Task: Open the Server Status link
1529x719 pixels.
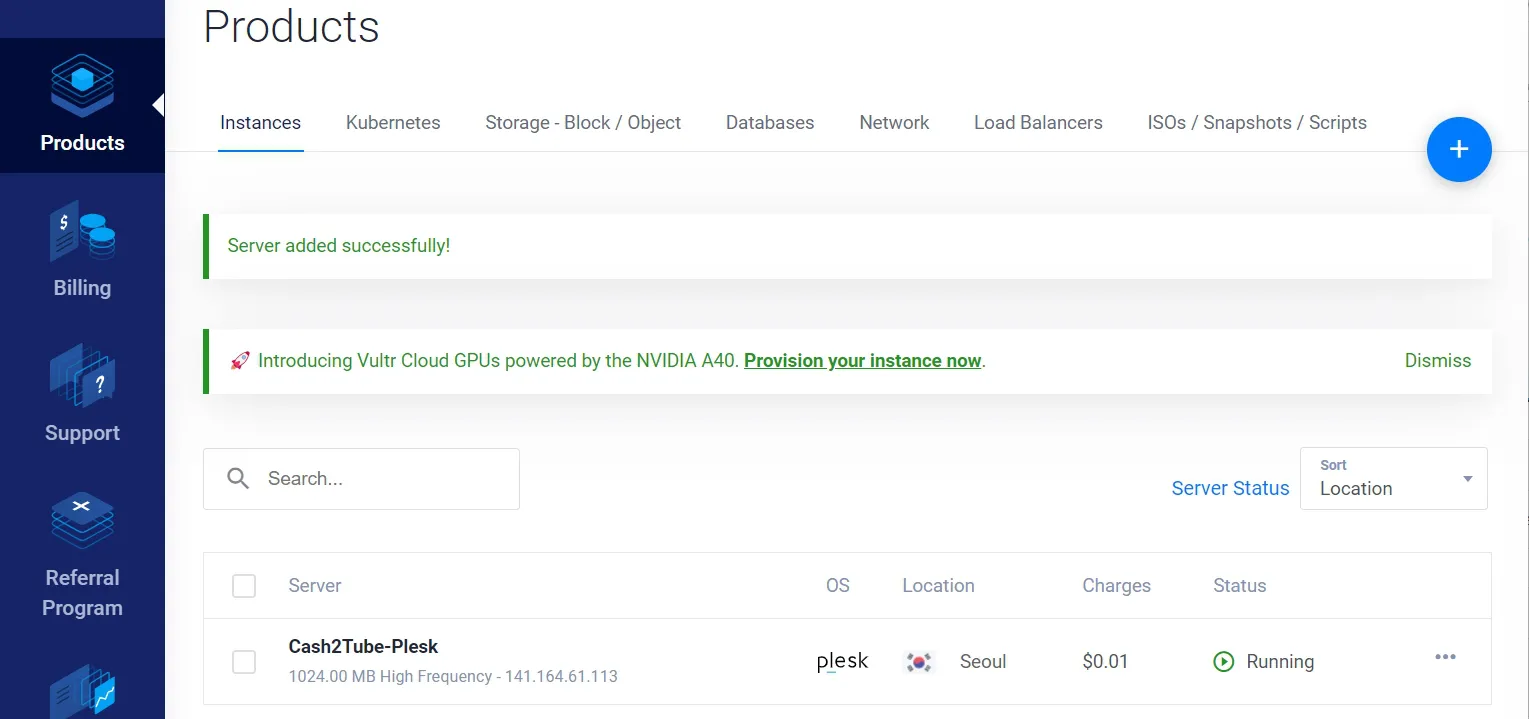Action: pyautogui.click(x=1230, y=488)
